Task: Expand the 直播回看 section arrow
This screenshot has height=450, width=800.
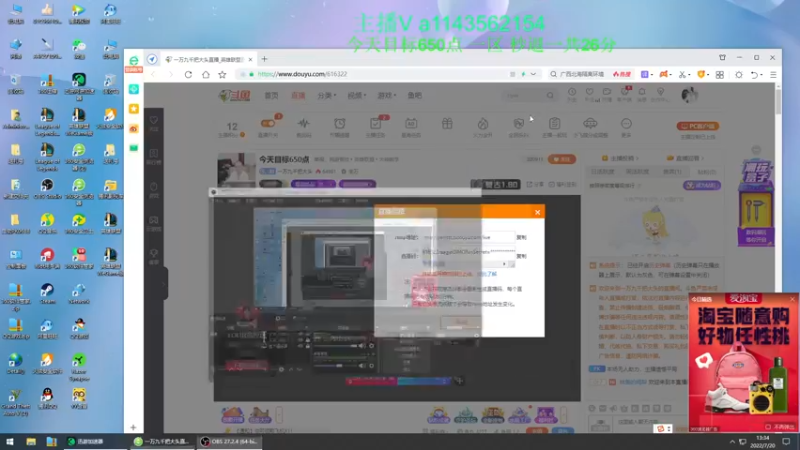Action: [703, 159]
